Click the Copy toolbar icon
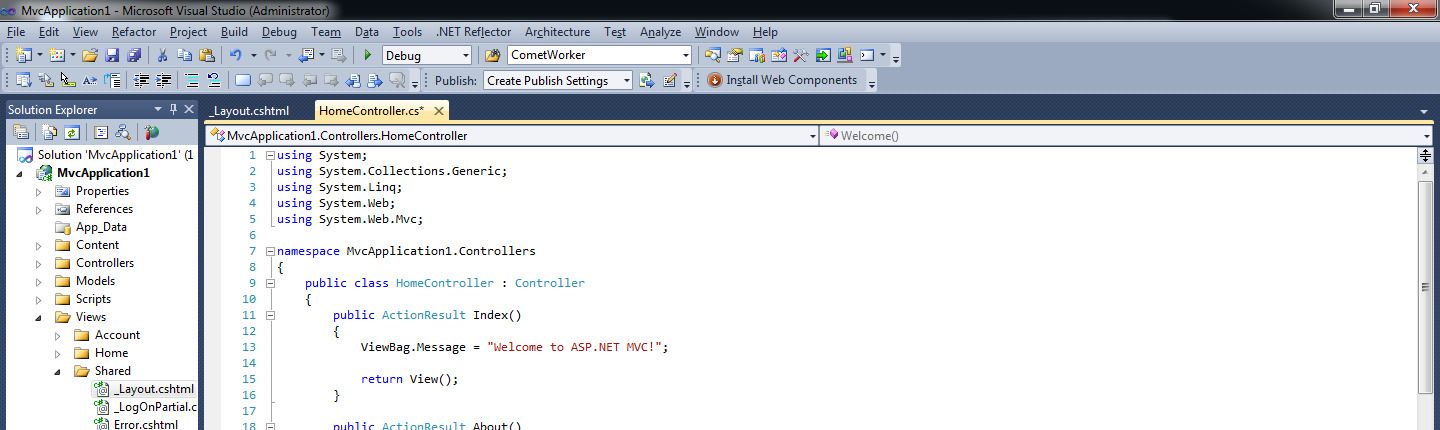 [185, 55]
